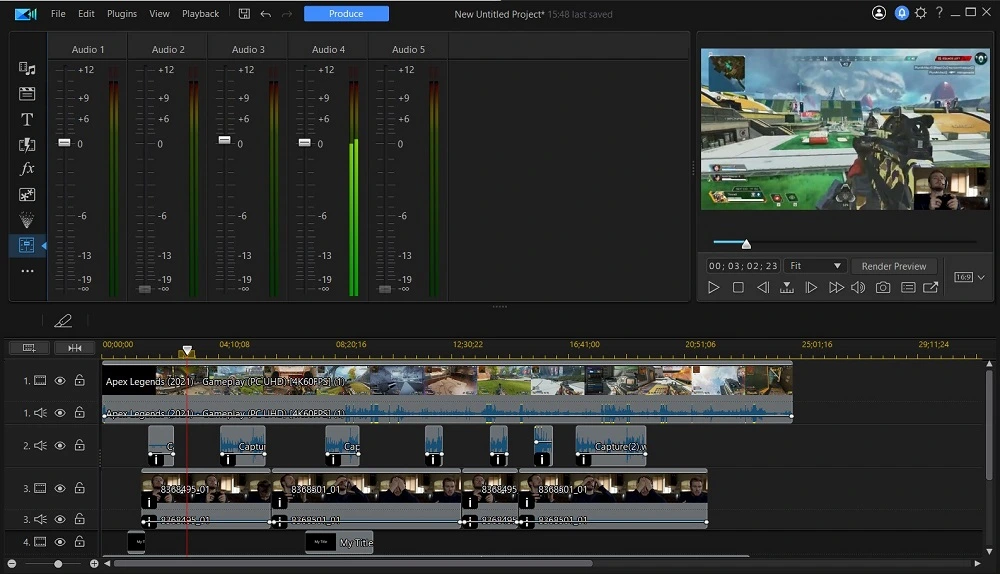Take a snapshot with the camera icon
1000x574 pixels.
tap(883, 288)
